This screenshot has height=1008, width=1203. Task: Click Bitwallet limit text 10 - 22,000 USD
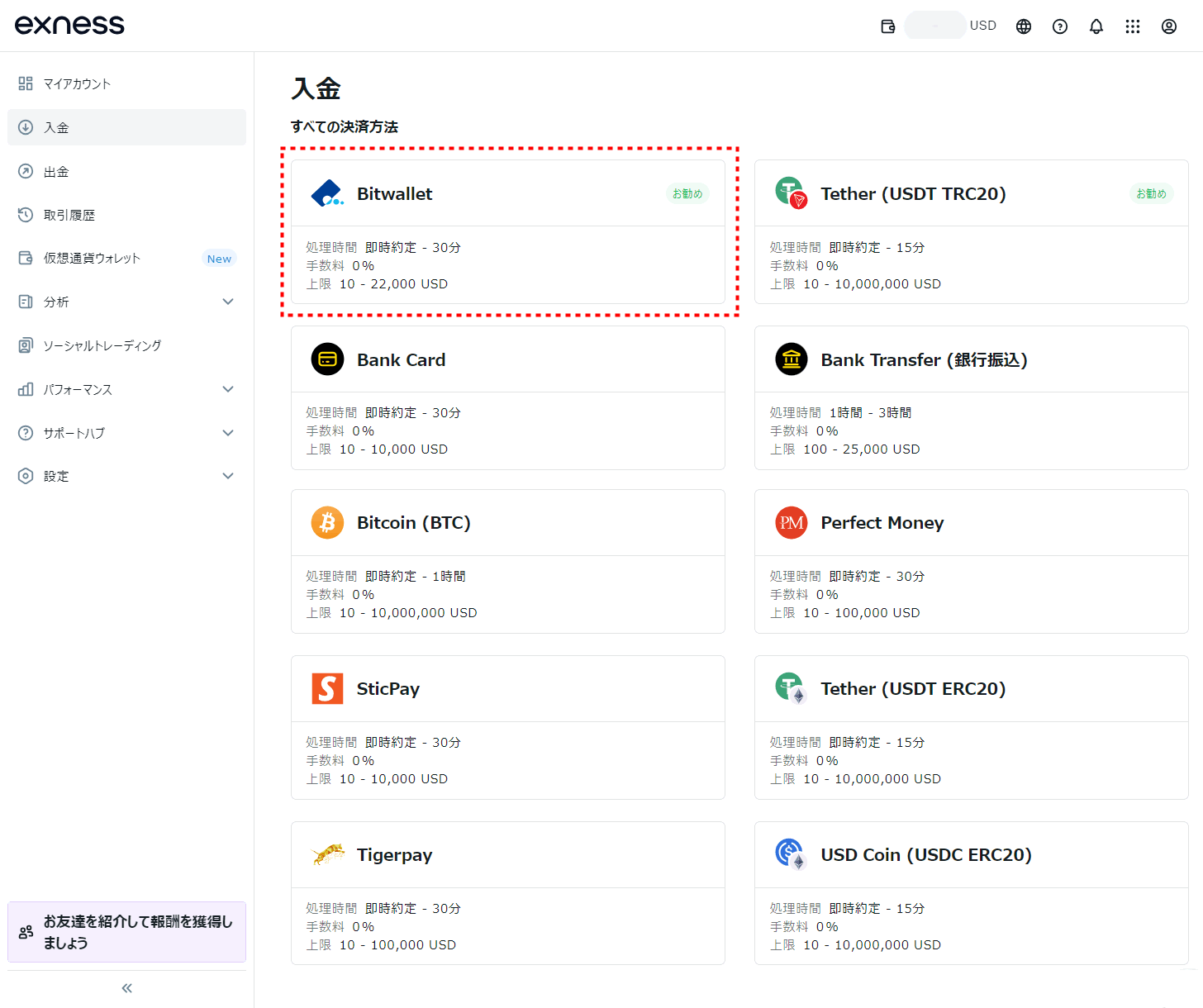coord(393,284)
